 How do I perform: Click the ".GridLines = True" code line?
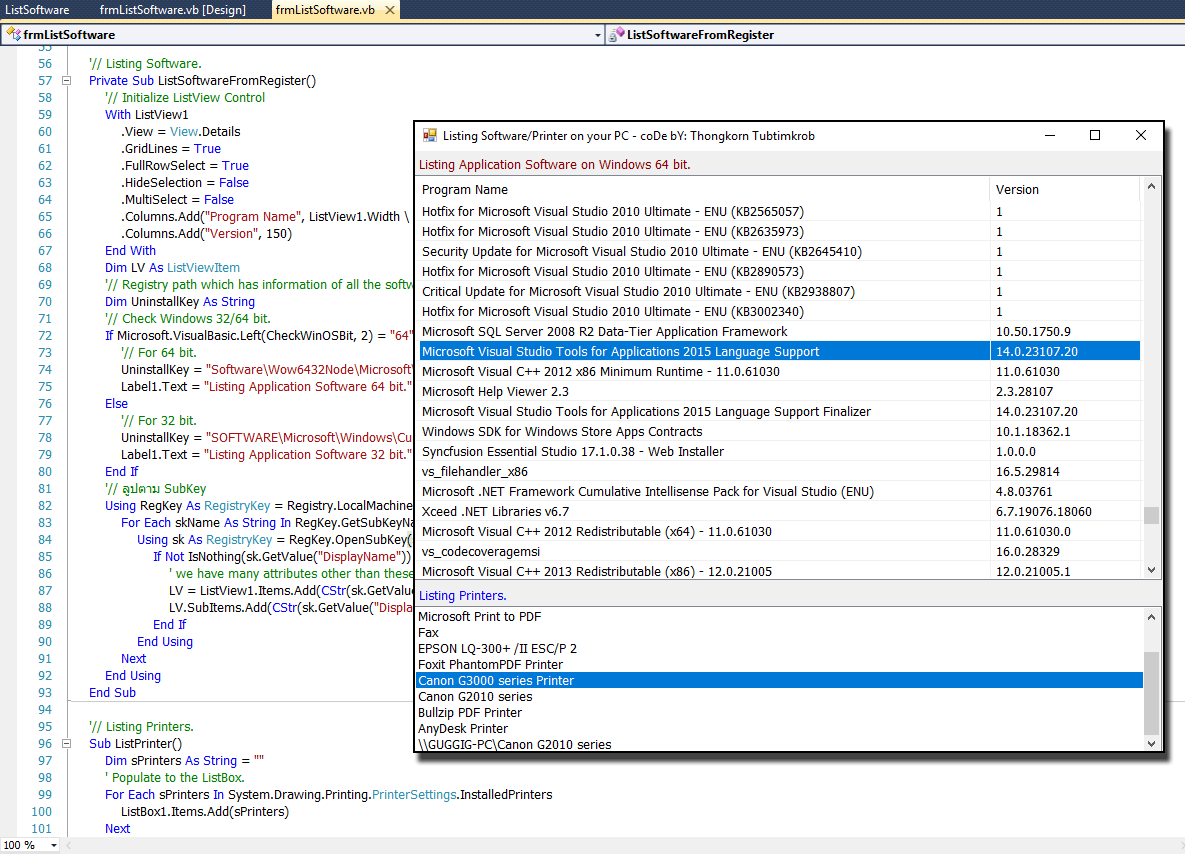tap(171, 149)
